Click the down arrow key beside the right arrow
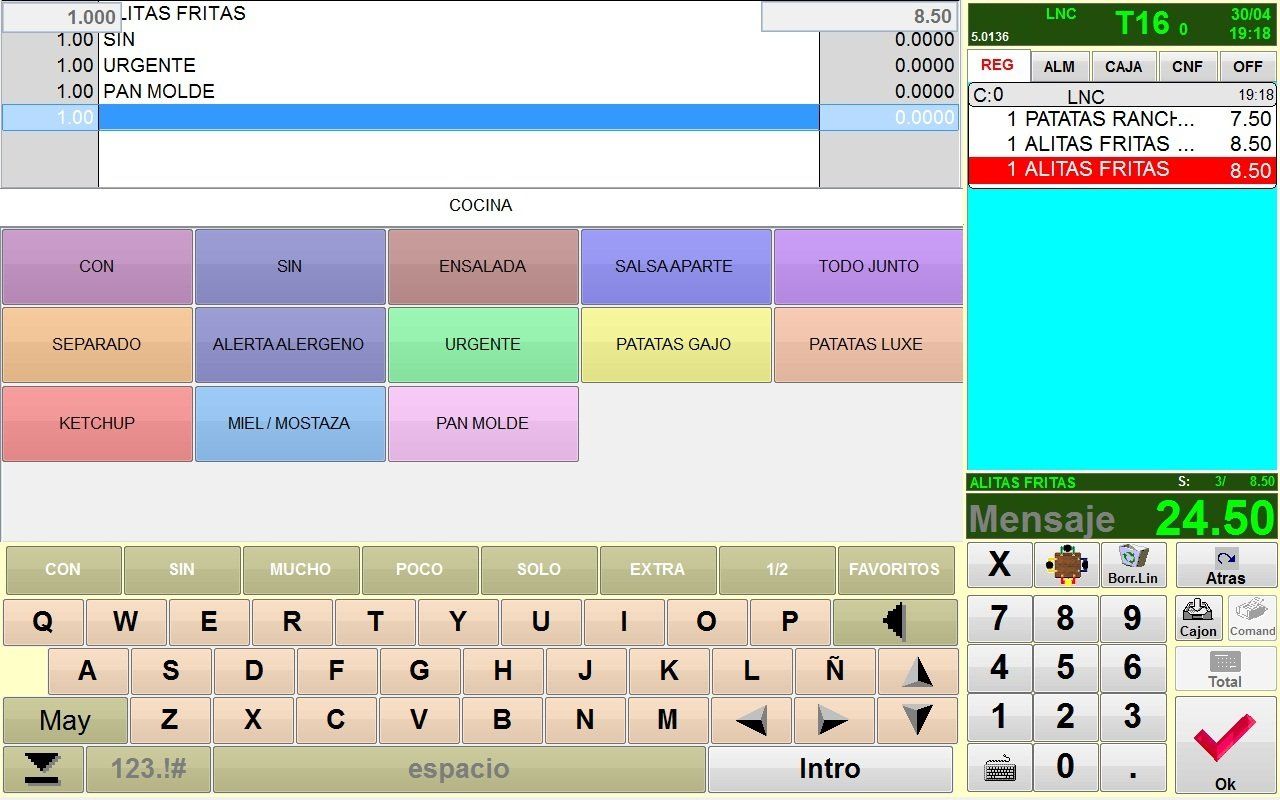Image resolution: width=1280 pixels, height=800 pixels. pos(917,720)
